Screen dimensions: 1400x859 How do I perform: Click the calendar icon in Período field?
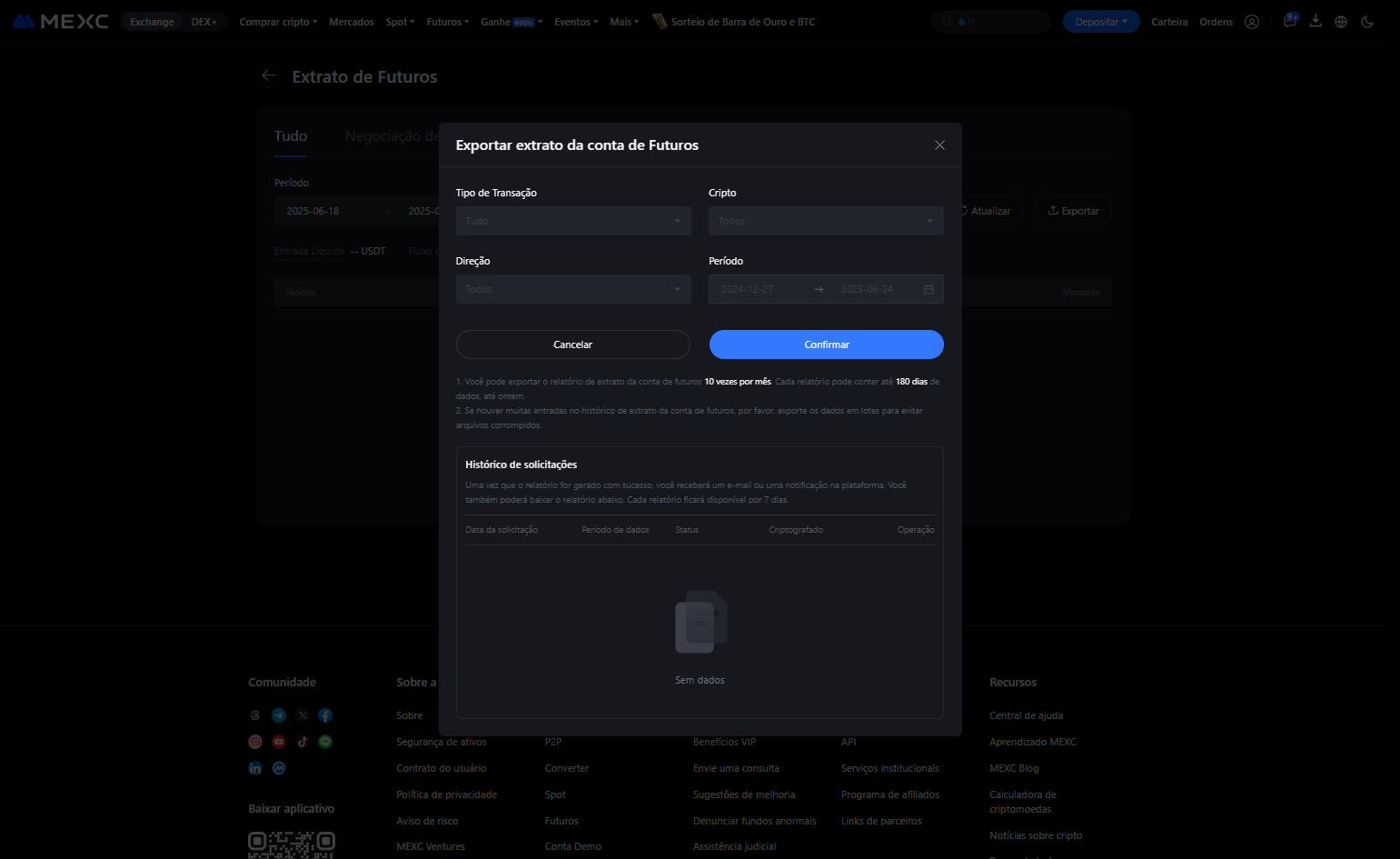click(x=928, y=289)
